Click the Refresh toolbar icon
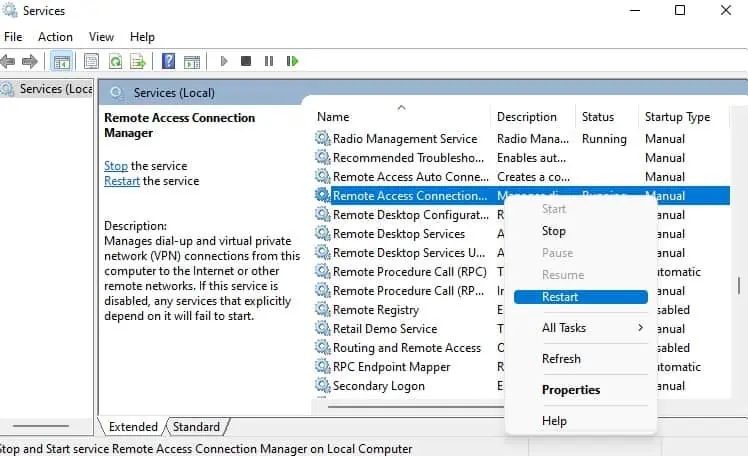The width and height of the screenshot is (748, 456). pyautogui.click(x=116, y=61)
